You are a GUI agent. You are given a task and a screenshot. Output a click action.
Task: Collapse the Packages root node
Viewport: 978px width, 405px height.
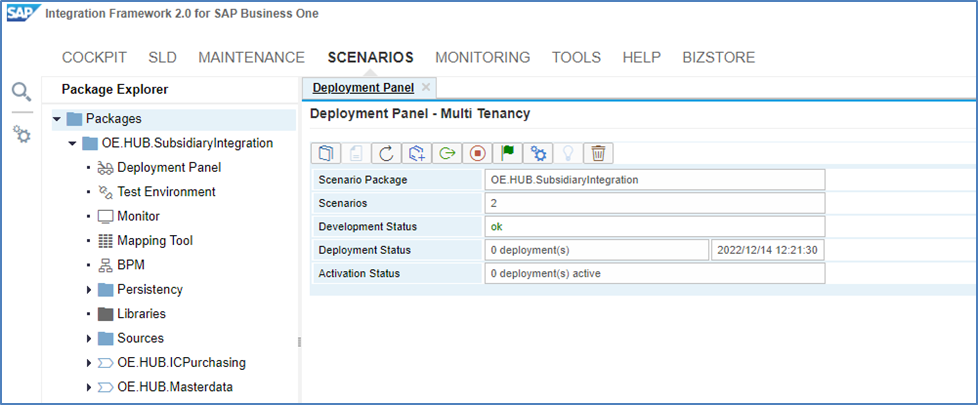click(57, 119)
